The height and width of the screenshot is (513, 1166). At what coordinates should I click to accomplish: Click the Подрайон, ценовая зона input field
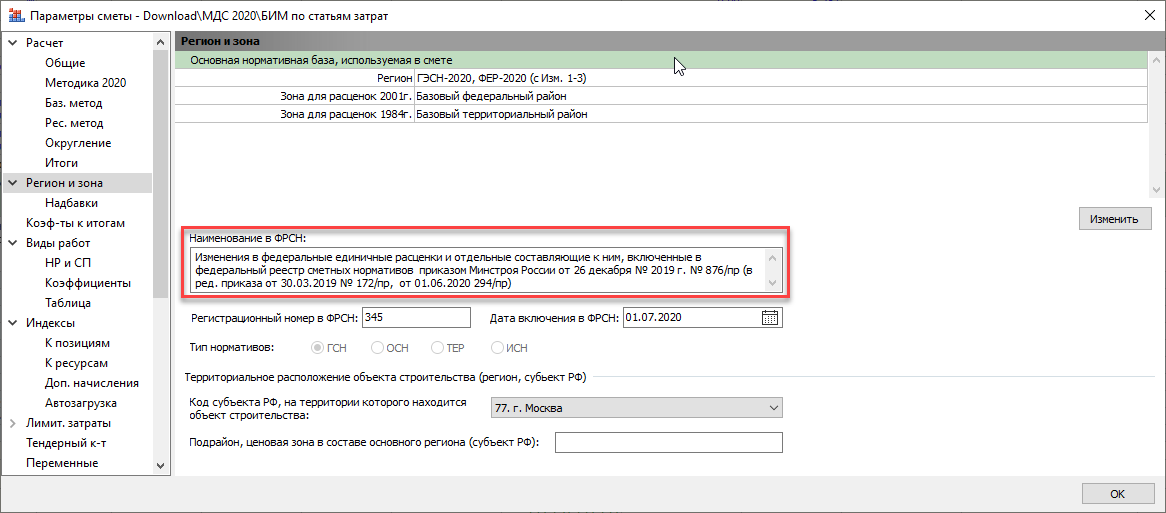pyautogui.click(x=669, y=442)
